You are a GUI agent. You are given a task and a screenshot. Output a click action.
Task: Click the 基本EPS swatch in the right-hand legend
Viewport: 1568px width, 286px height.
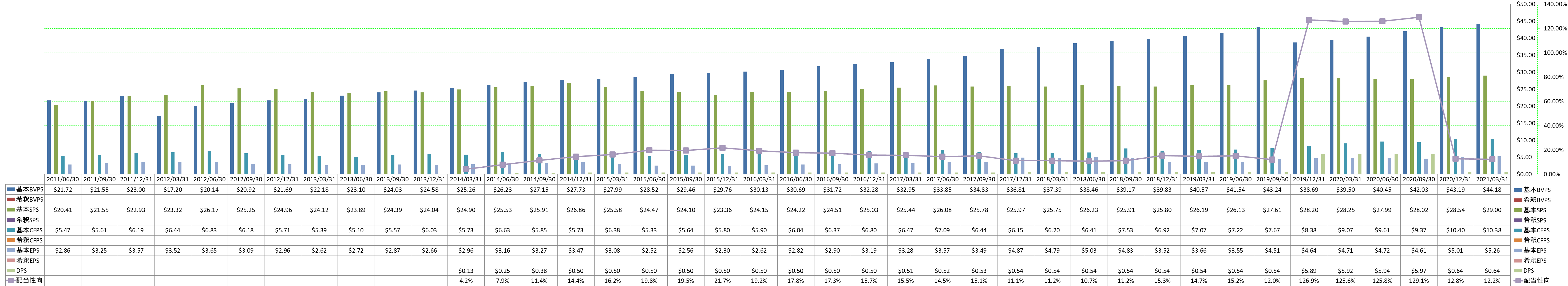tap(1518, 251)
